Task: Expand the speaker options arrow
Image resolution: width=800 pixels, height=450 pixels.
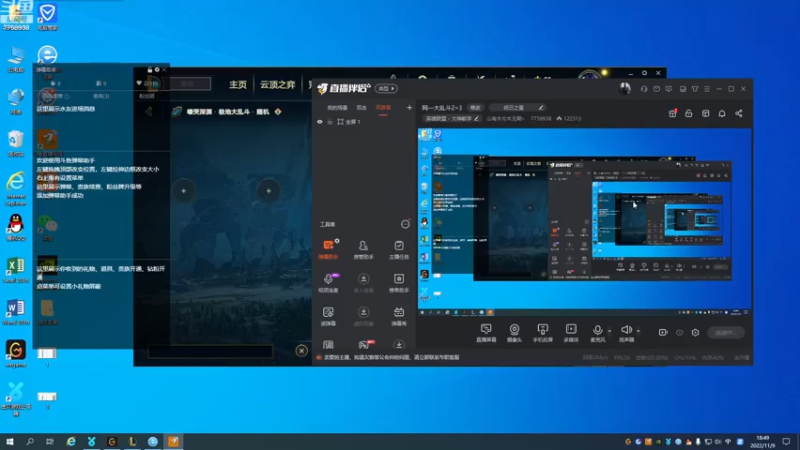Action: 638,331
